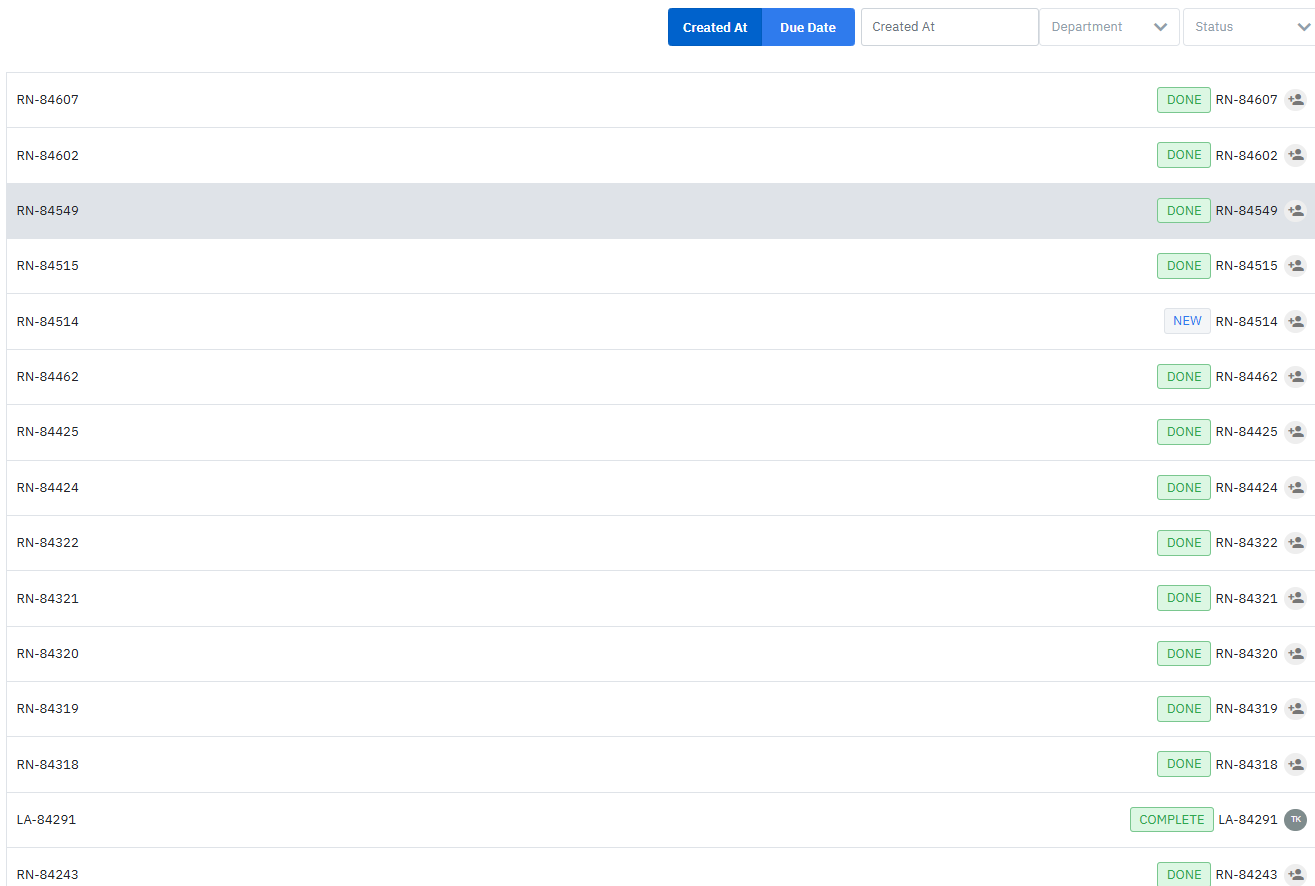This screenshot has width=1315, height=886.
Task: Click the NEW status badge on RN-84514
Action: tap(1187, 321)
